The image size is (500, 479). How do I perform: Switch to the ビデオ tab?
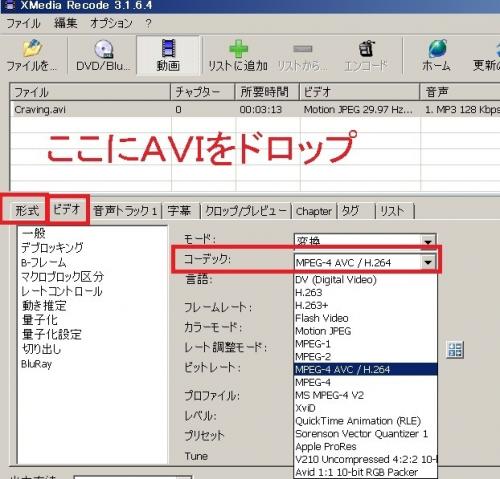point(67,209)
